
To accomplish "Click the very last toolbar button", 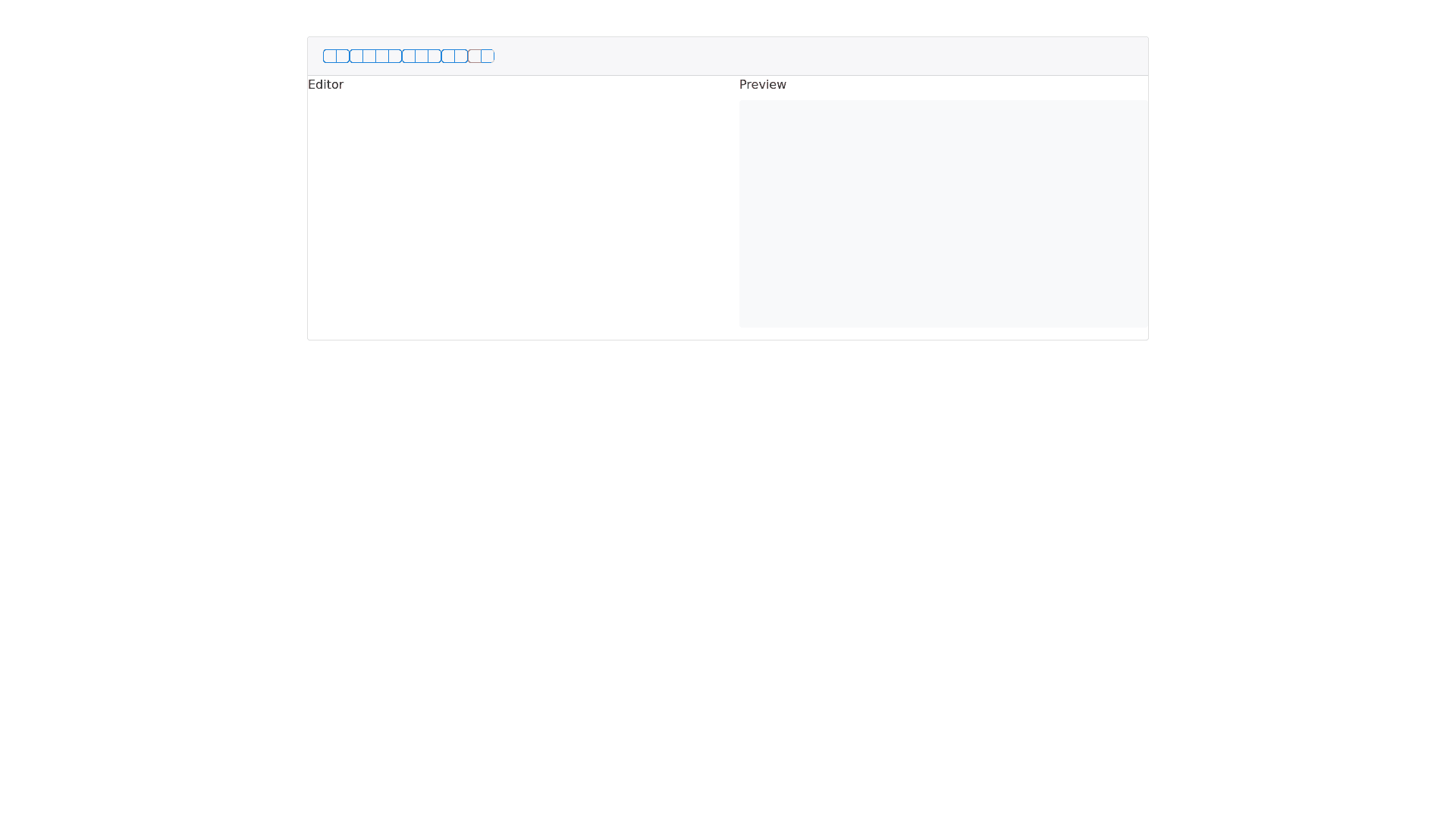I will pos(488,56).
